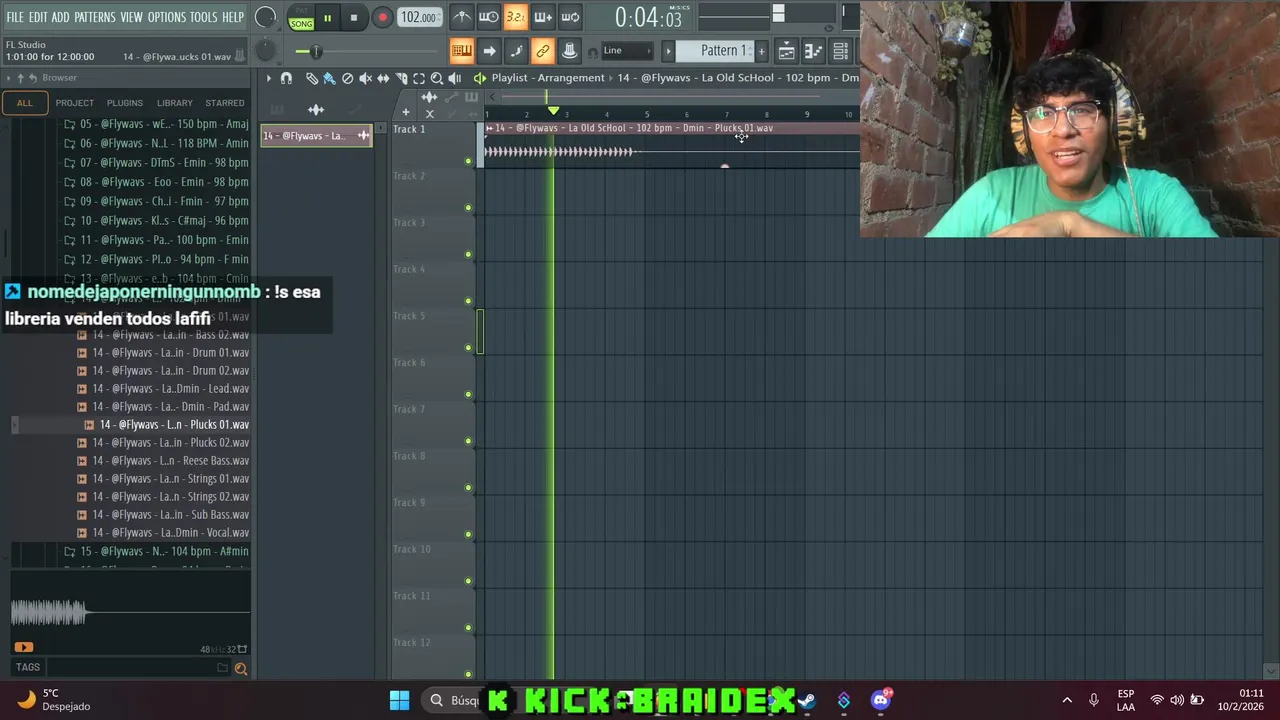Pause playback with the pause button
The width and height of the screenshot is (1280, 720).
pos(327,18)
